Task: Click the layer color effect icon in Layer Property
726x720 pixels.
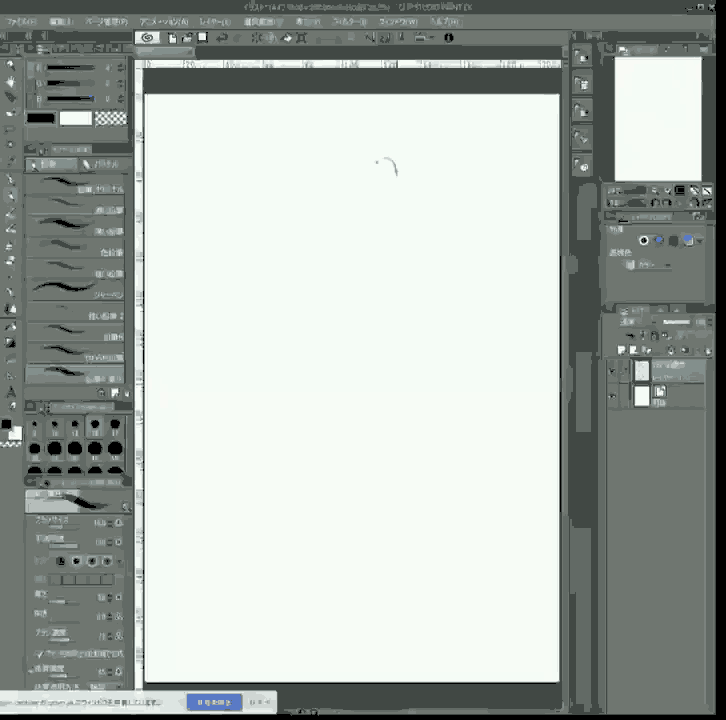Action: point(688,240)
